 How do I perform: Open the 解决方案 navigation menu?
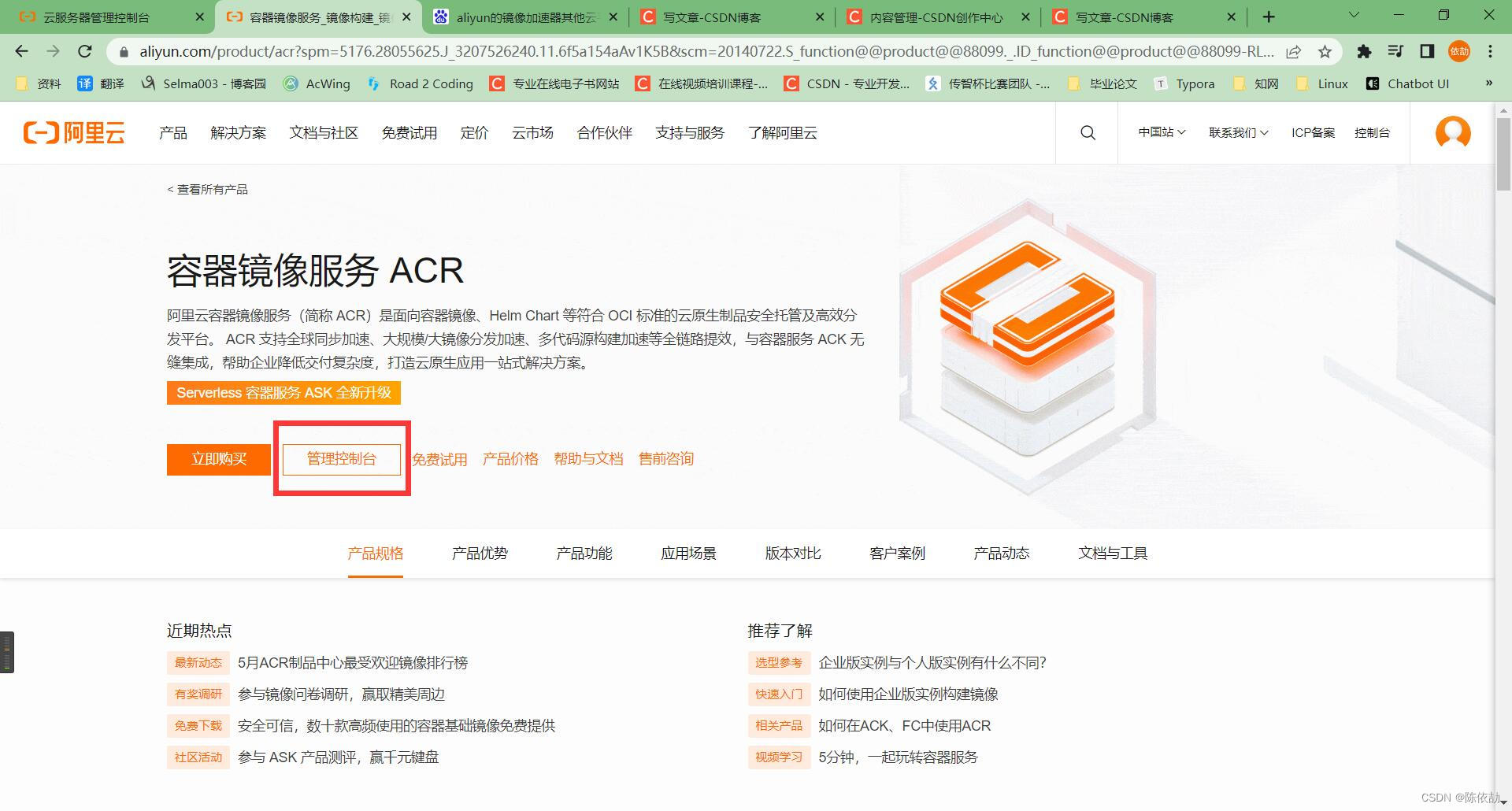pos(239,132)
